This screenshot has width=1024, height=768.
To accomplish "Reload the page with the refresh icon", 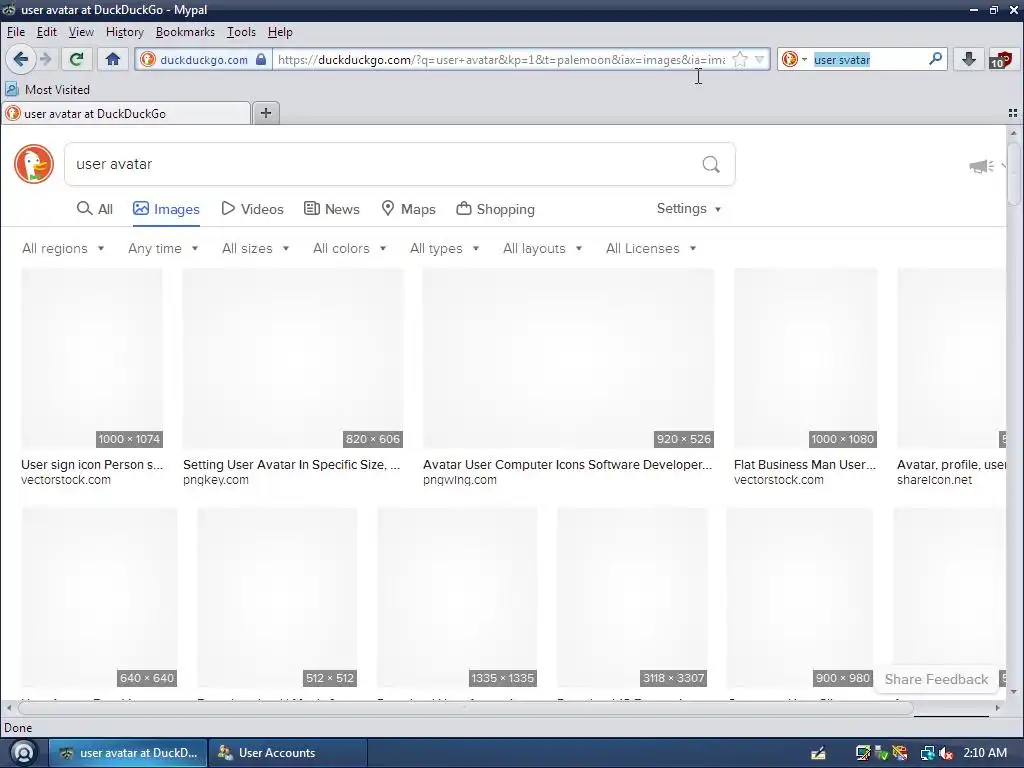I will (76, 59).
